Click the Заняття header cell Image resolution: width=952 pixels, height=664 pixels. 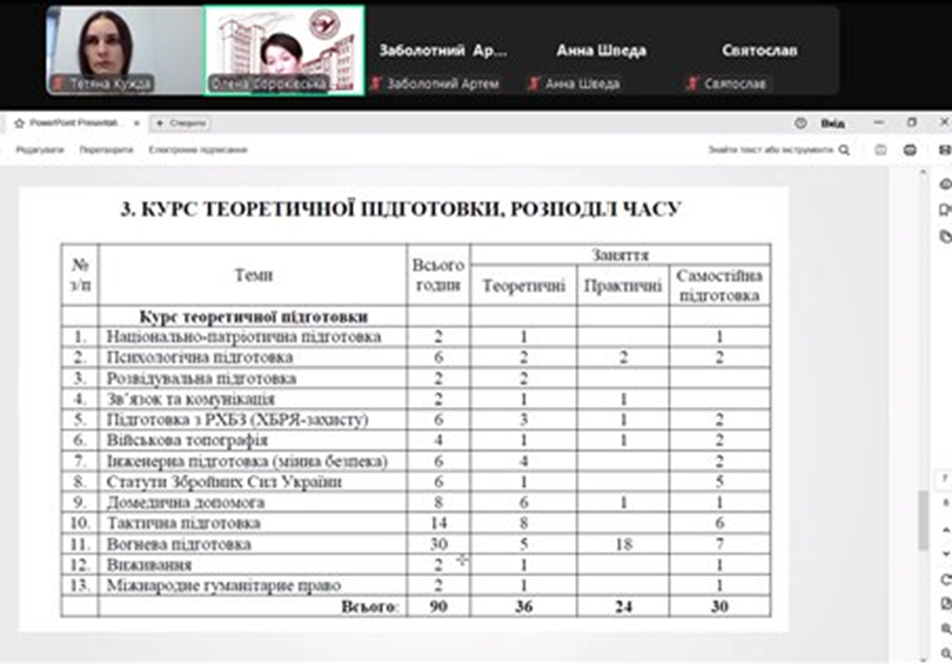[620, 255]
